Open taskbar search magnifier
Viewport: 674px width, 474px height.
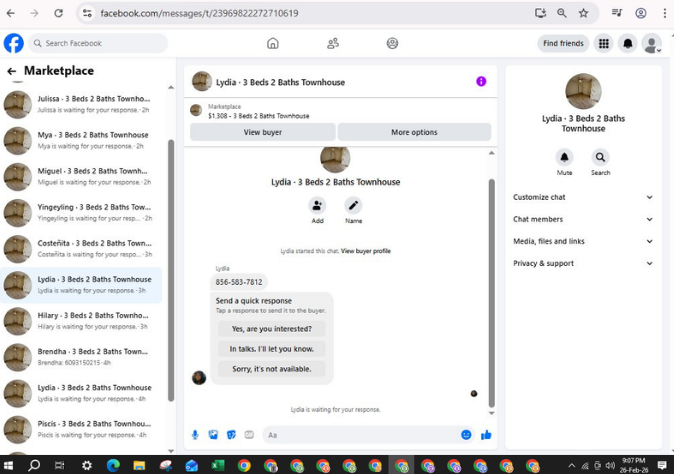(x=34, y=465)
